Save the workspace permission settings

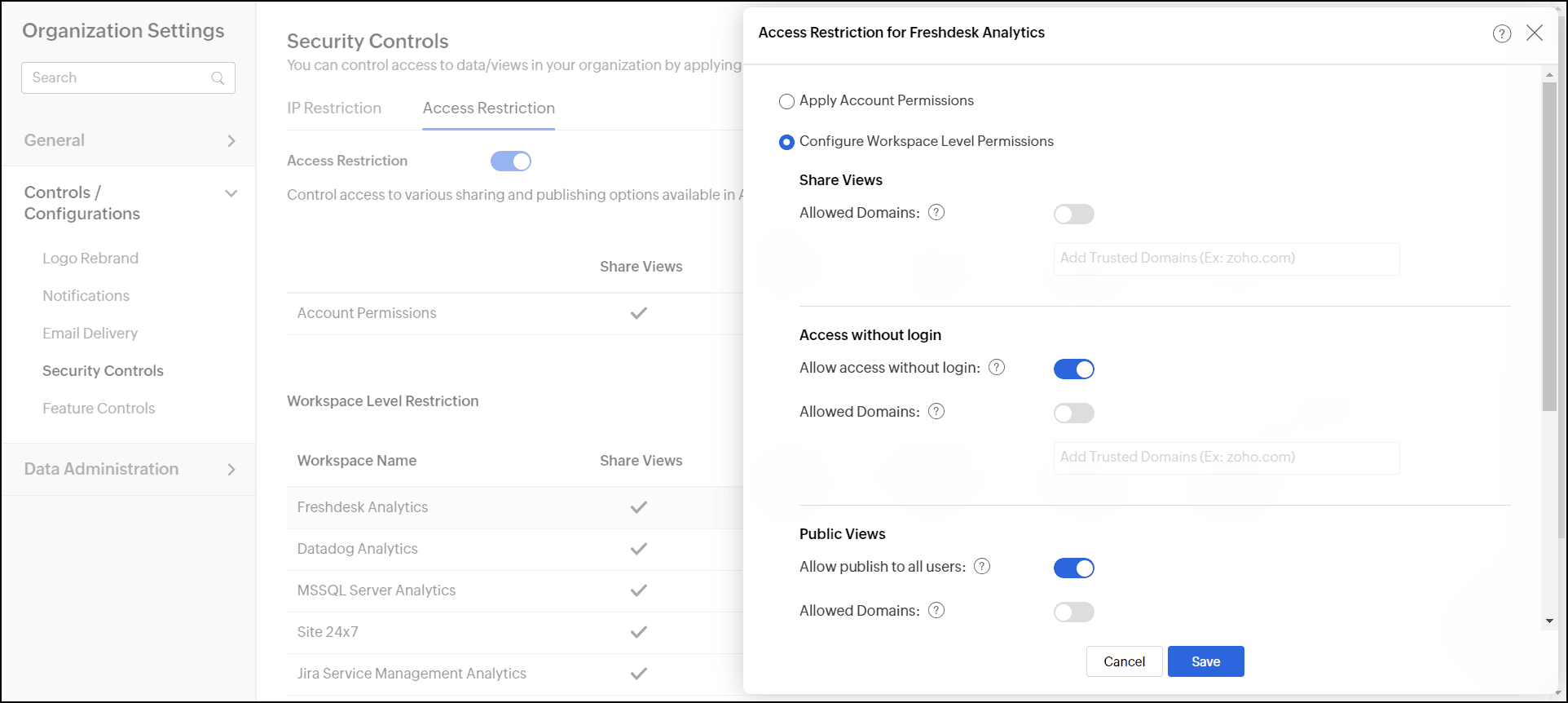click(1205, 661)
